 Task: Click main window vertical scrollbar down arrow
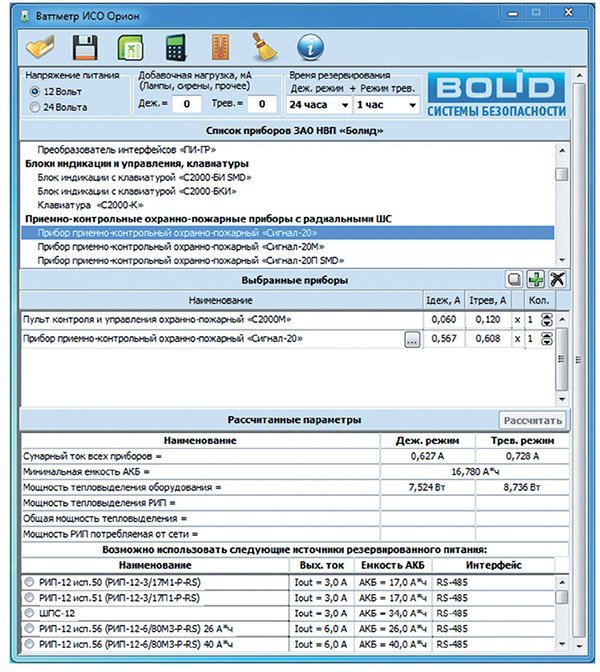click(x=579, y=646)
